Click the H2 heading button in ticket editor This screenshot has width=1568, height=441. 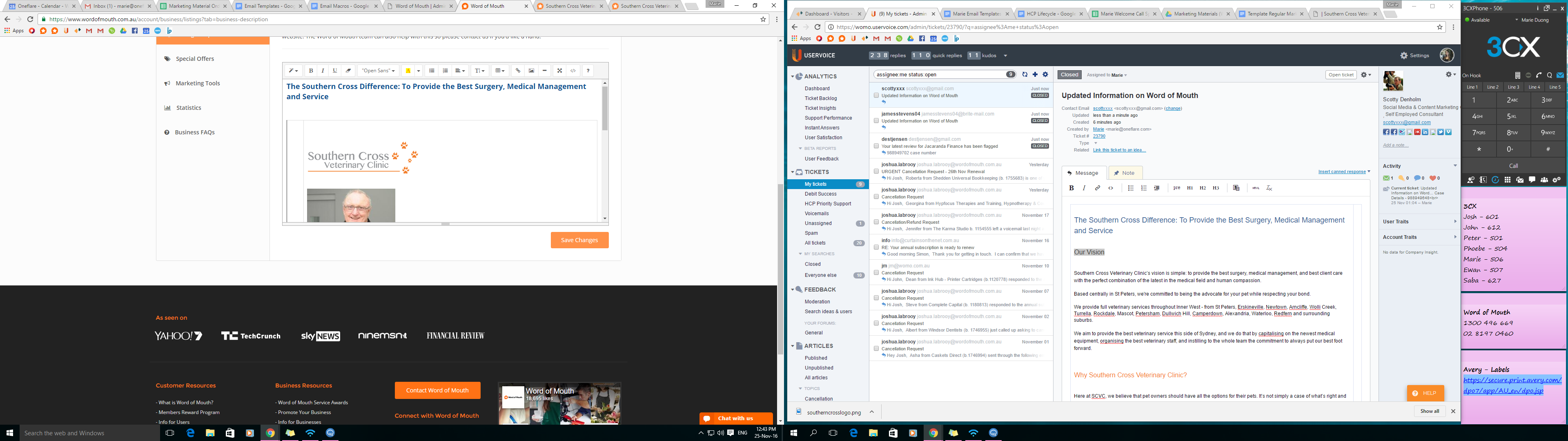1203,188
